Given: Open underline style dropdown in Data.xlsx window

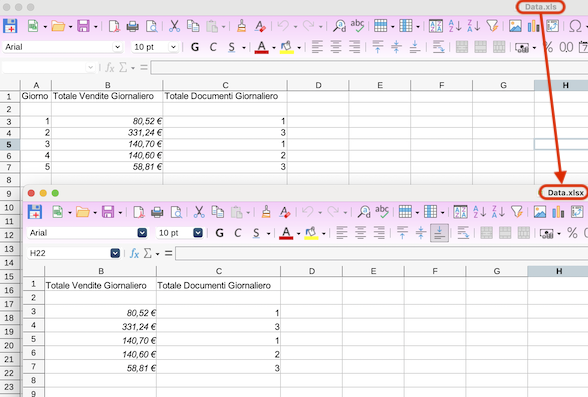Looking at the screenshot, I should [268, 234].
